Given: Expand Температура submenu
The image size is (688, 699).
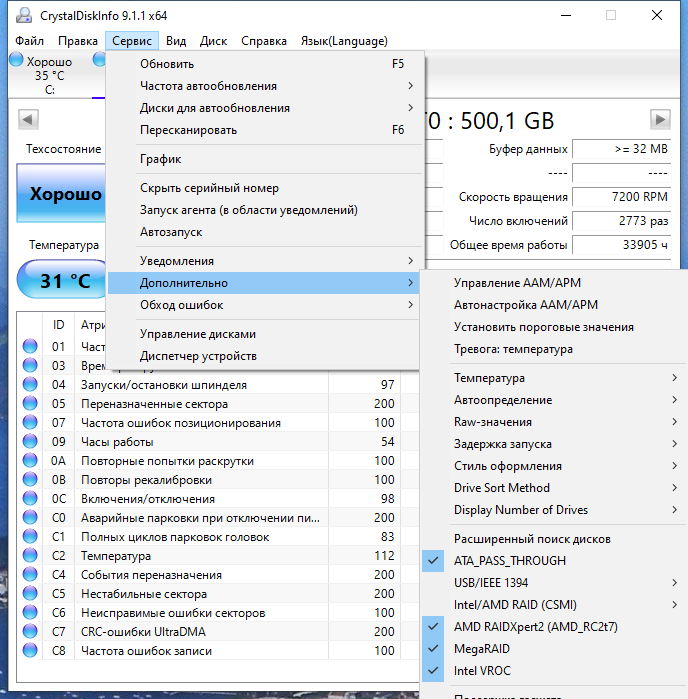Looking at the screenshot, I should click(553, 378).
